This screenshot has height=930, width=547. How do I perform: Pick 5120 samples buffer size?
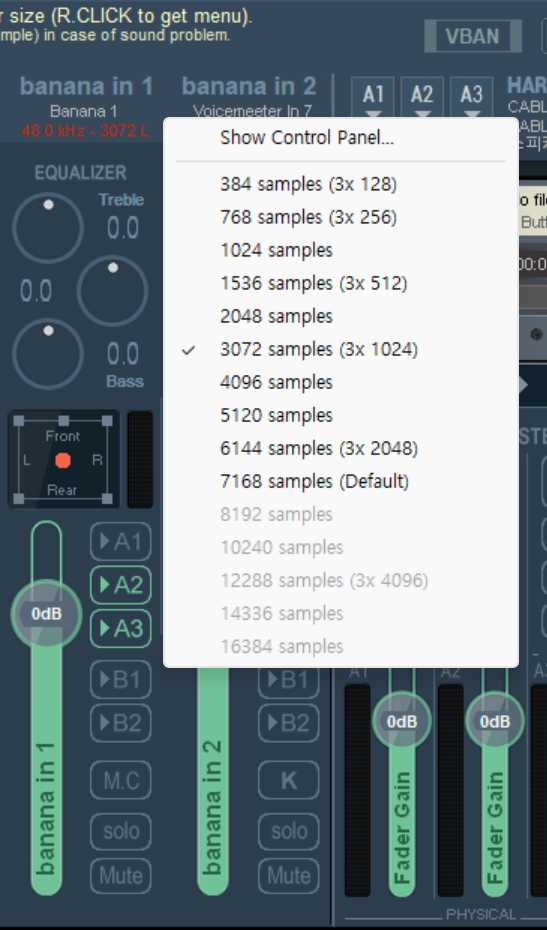[x=341, y=415]
